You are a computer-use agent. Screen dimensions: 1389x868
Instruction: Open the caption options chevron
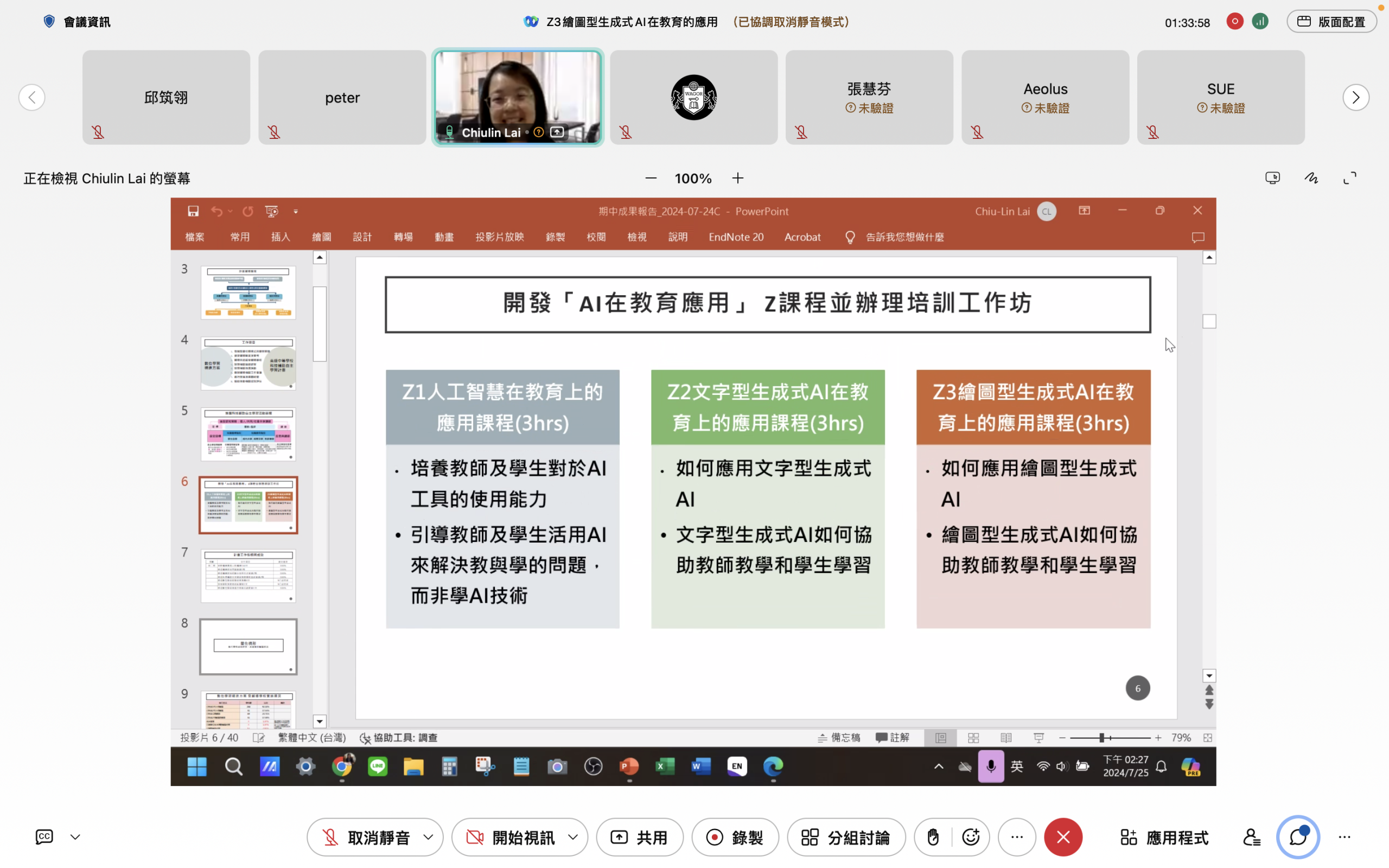click(x=75, y=837)
